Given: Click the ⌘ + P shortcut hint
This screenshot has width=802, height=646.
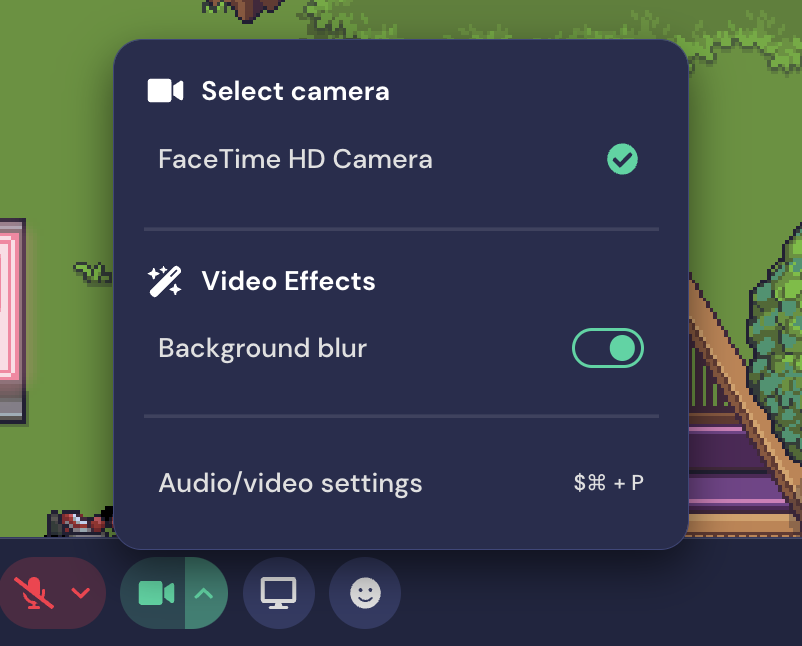Looking at the screenshot, I should tap(609, 482).
